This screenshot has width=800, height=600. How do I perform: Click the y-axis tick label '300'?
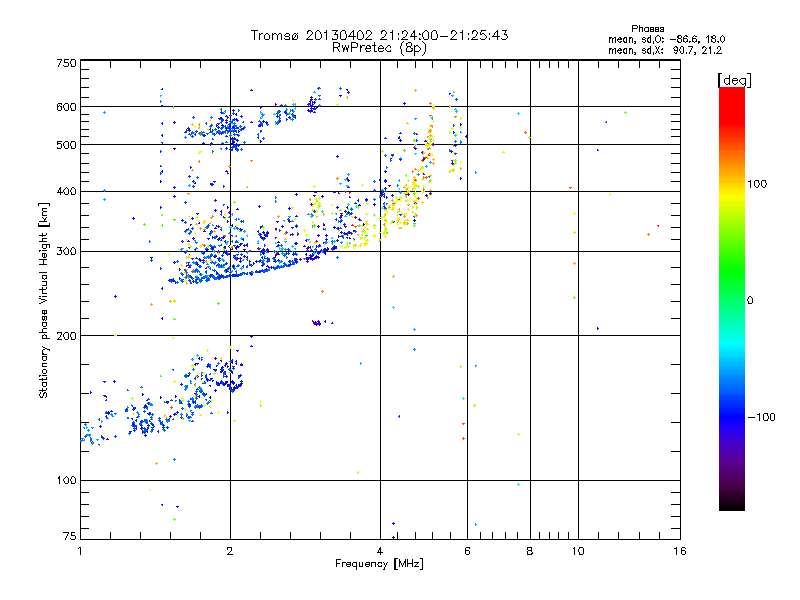tap(67, 251)
